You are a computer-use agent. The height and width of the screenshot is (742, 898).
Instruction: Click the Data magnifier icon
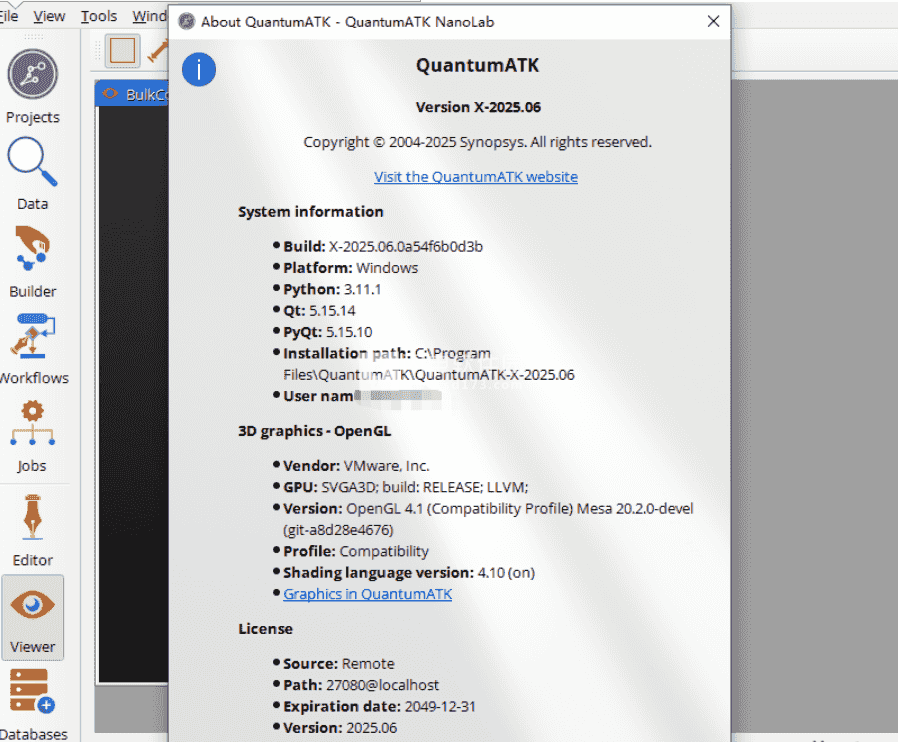[x=32, y=172]
